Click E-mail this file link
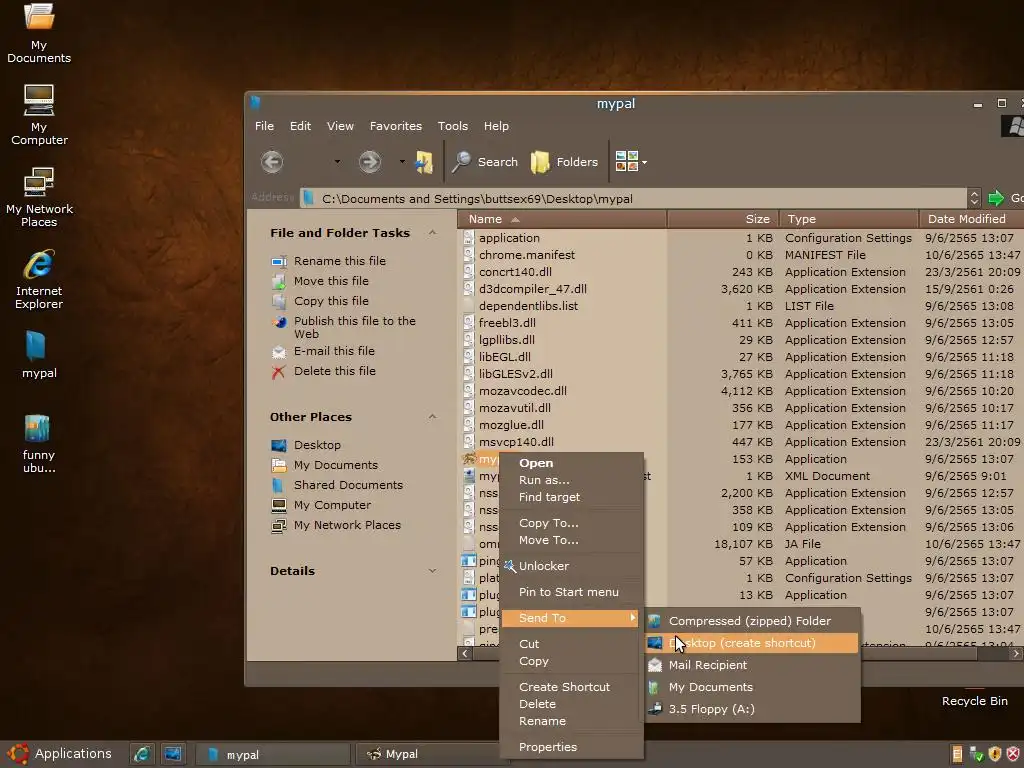 click(x=334, y=351)
